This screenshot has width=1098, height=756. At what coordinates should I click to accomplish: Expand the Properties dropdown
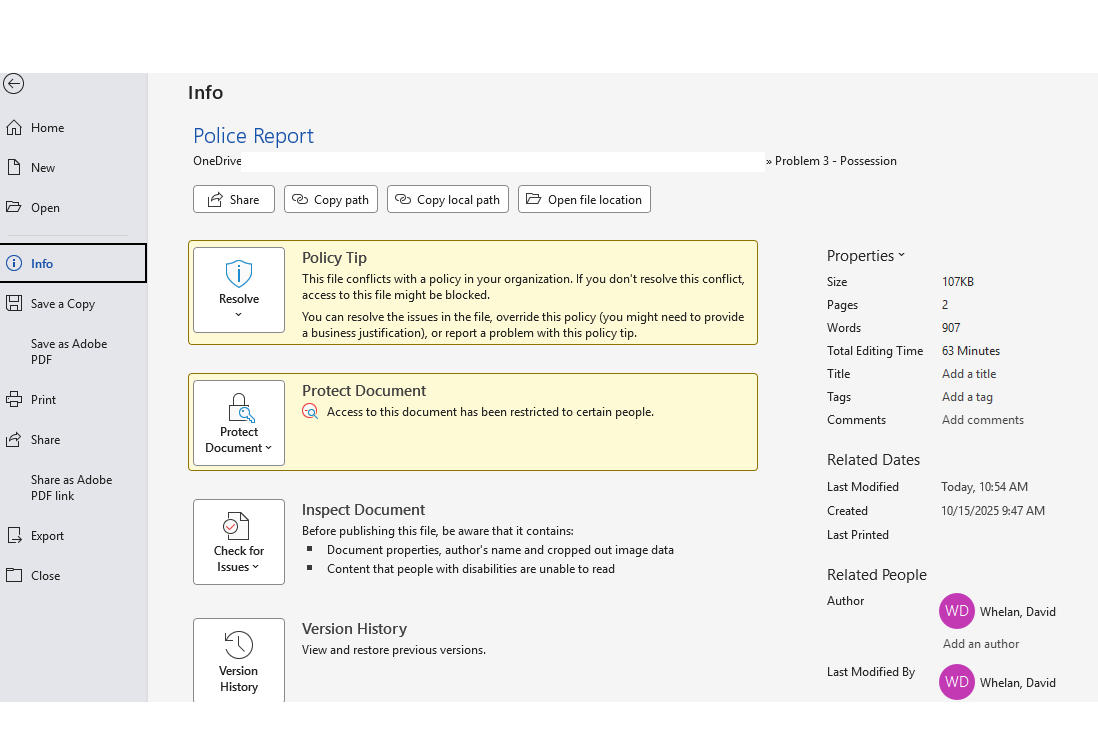(866, 256)
